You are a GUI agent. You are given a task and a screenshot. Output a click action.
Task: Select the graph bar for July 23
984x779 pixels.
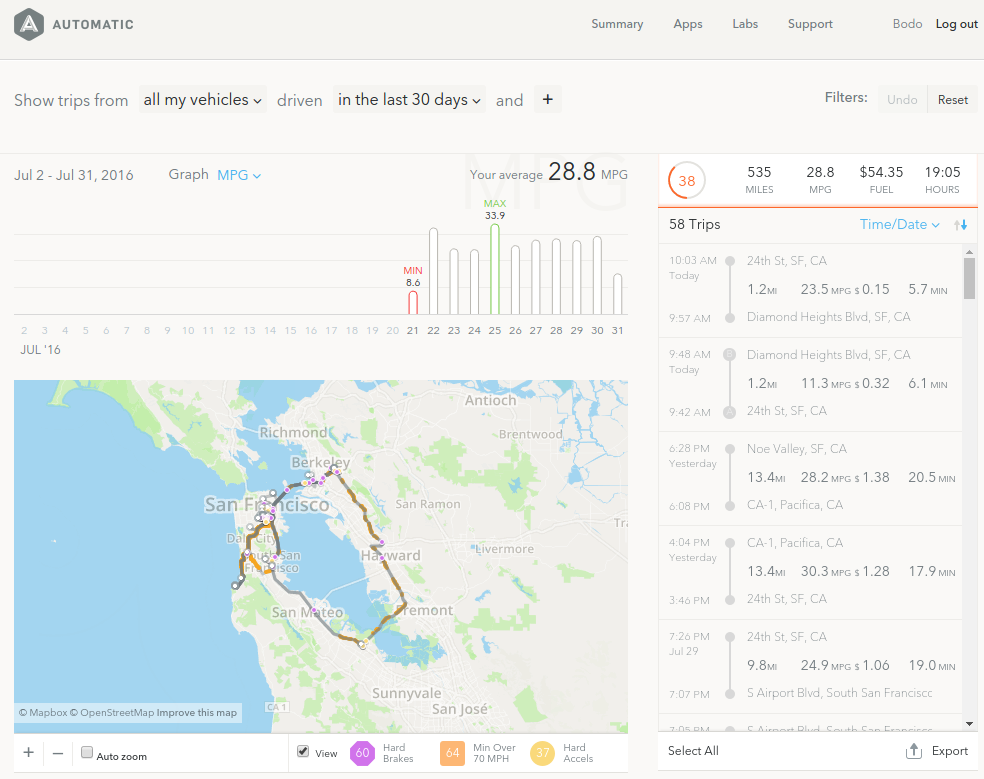tap(454, 281)
